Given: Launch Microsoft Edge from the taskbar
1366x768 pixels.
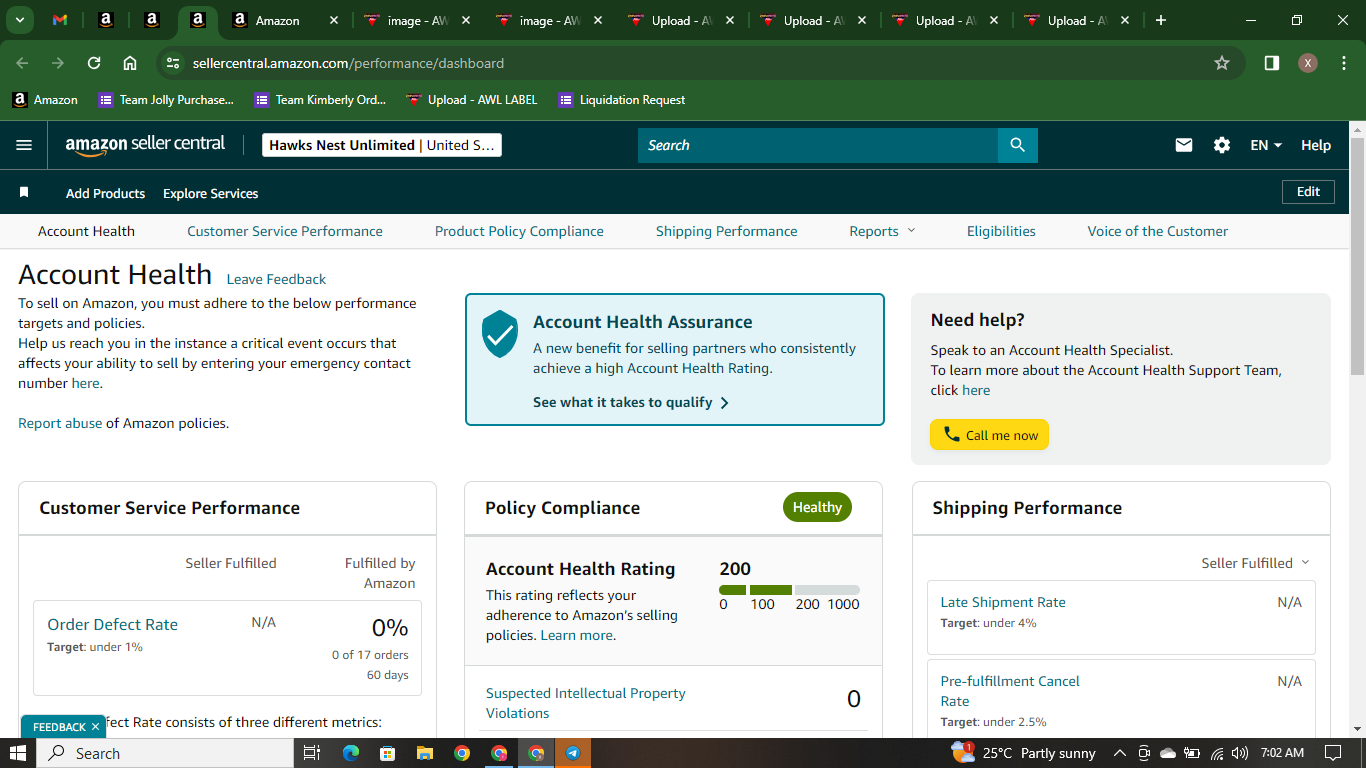Looking at the screenshot, I should point(350,753).
